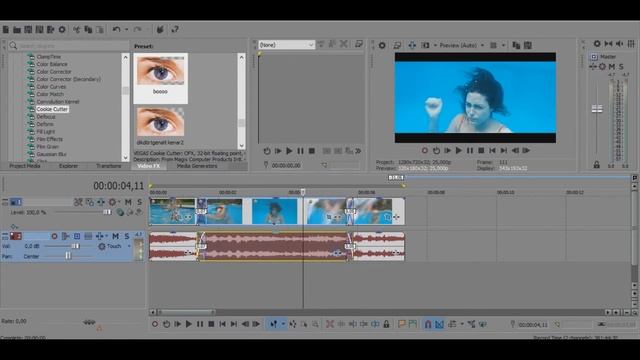The height and width of the screenshot is (360, 640).
Task: Click Play in the Trimmer window
Action: pos(289,151)
